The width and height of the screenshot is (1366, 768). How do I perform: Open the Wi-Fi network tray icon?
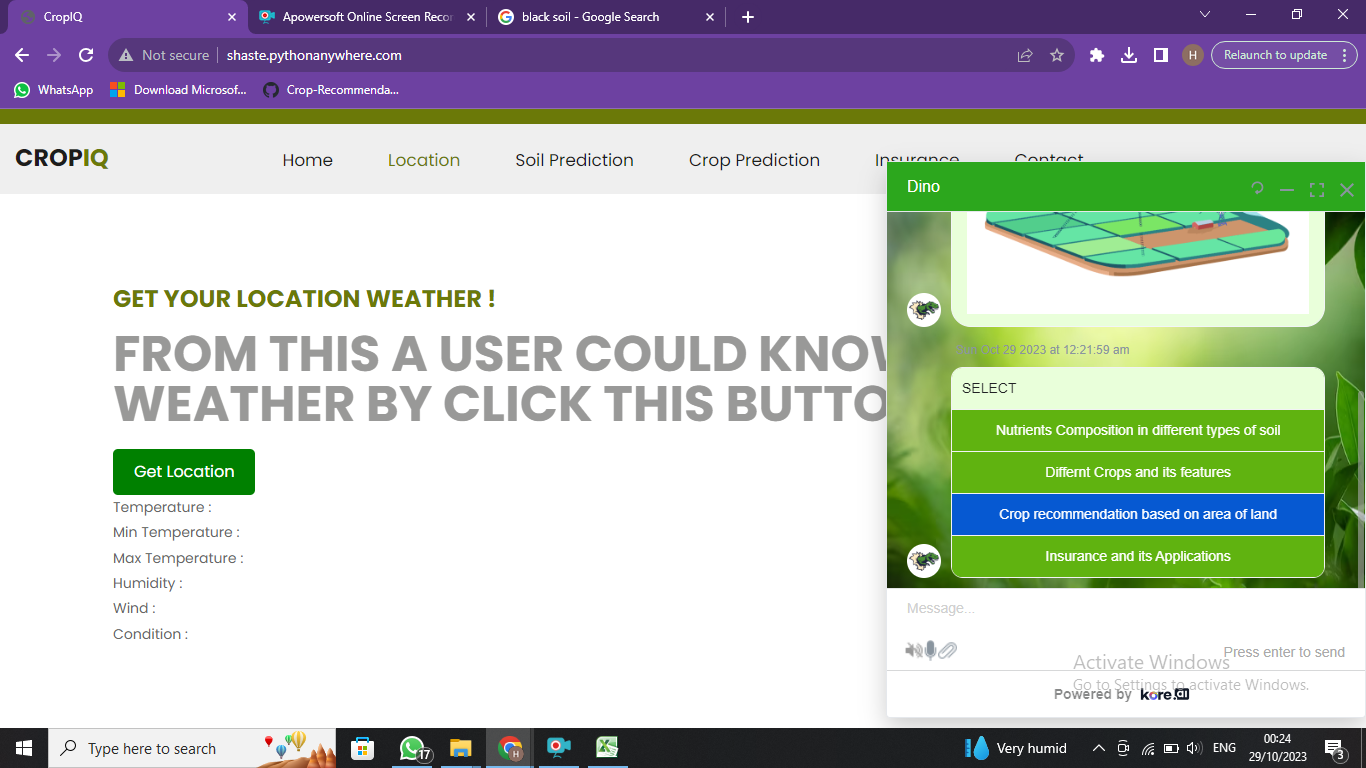[x=1147, y=748]
